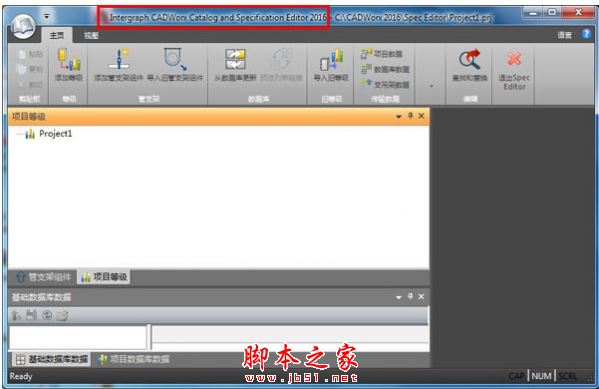Switch to the 项目等级 bottom tab
Screen dimensions: 599x389
click(104, 277)
